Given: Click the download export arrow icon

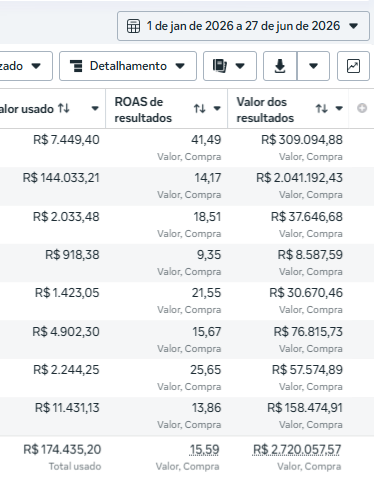Looking at the screenshot, I should point(280,66).
